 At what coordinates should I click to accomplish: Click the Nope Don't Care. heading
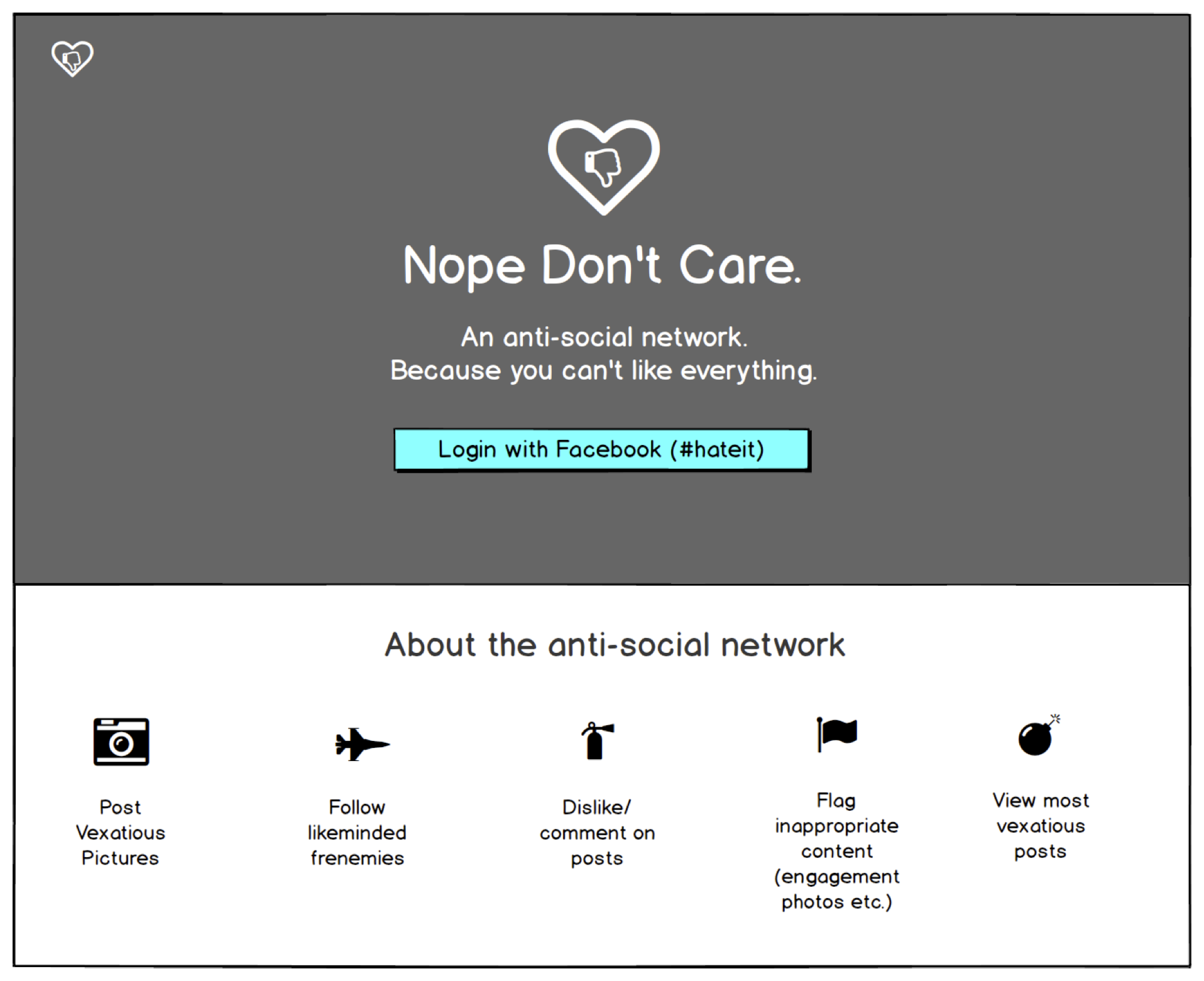(602, 265)
